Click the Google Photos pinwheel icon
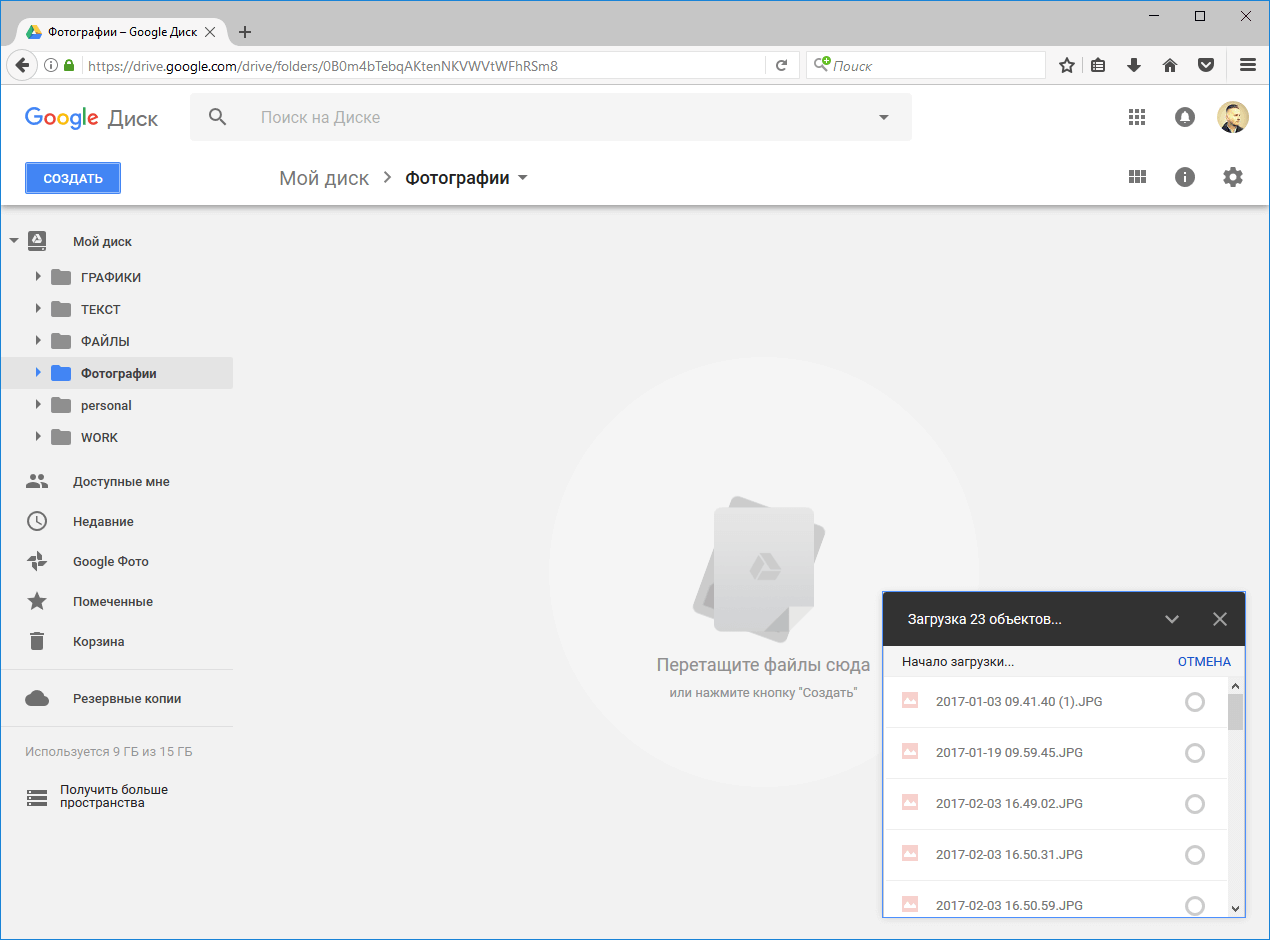This screenshot has width=1270, height=940. [37, 562]
